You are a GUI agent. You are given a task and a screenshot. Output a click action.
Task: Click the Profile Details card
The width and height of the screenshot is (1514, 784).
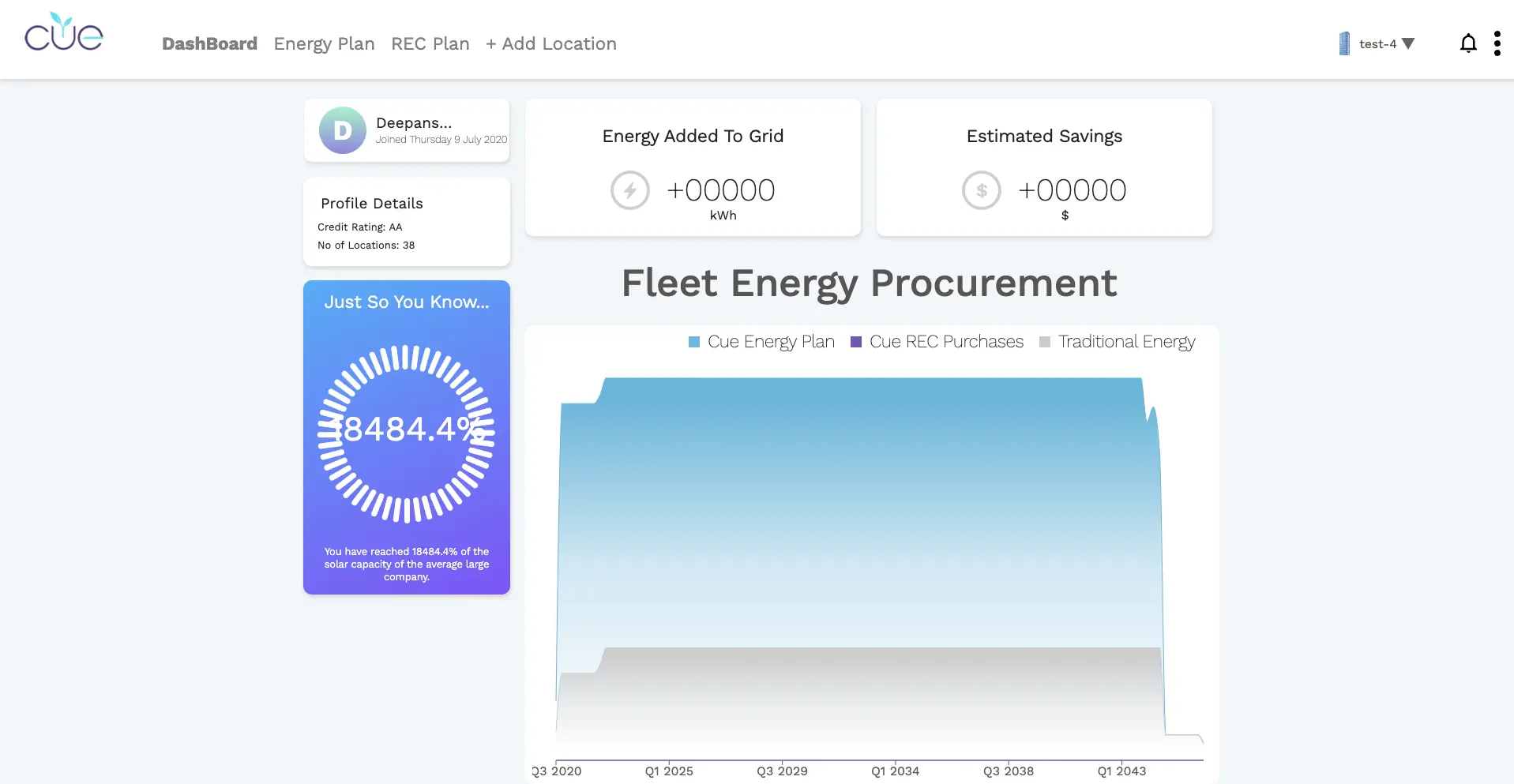[406, 222]
